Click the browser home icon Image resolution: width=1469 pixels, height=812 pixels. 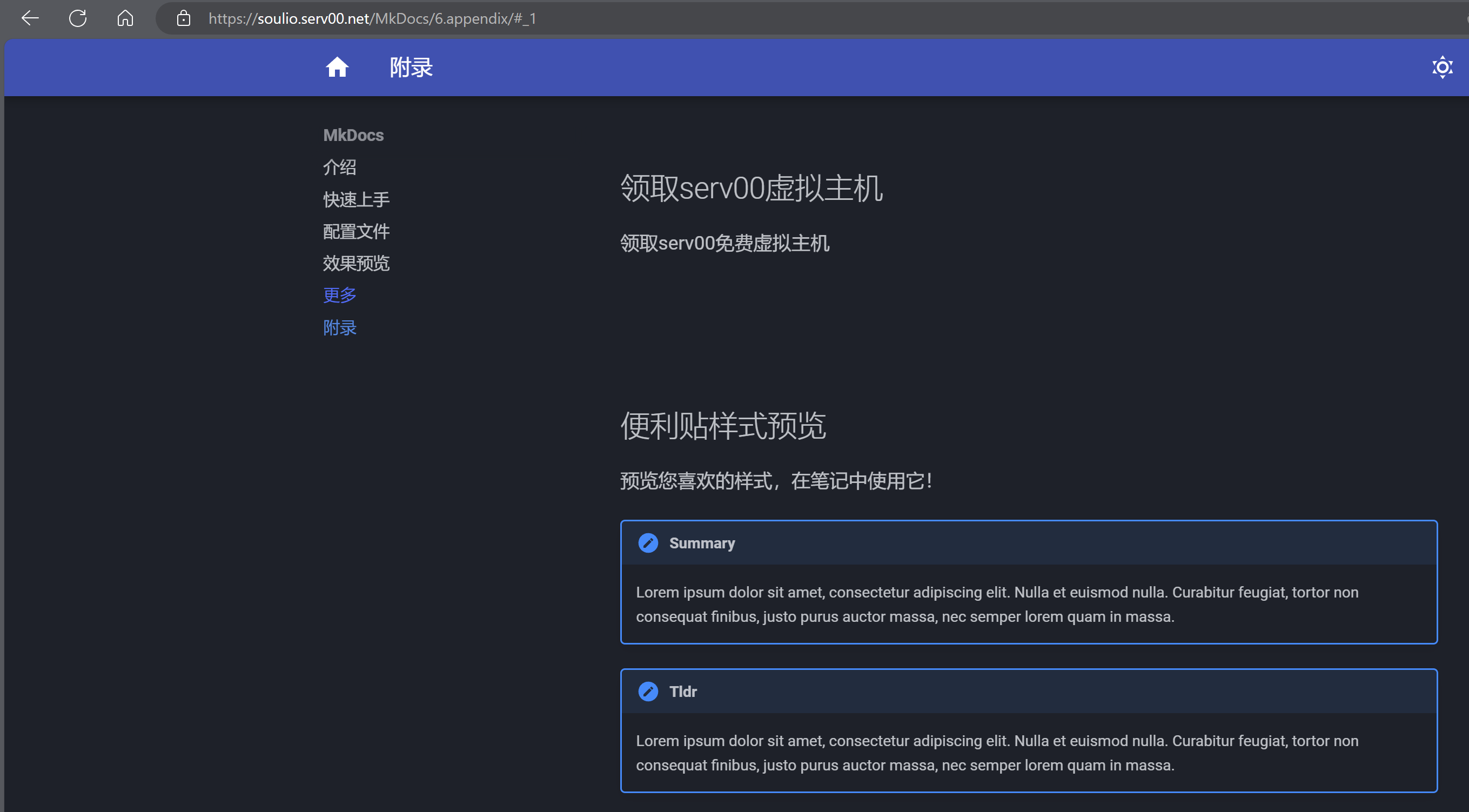(125, 18)
